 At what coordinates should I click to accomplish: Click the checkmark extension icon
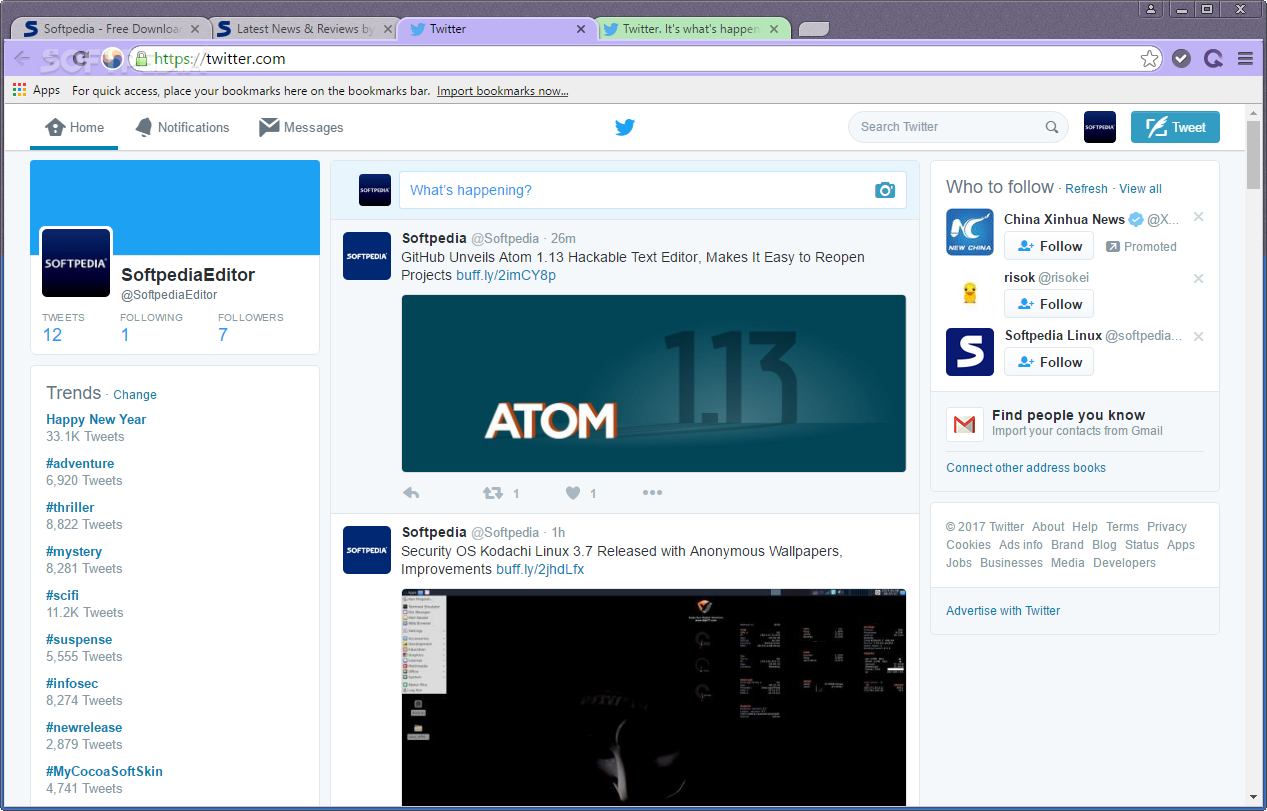[x=1181, y=58]
